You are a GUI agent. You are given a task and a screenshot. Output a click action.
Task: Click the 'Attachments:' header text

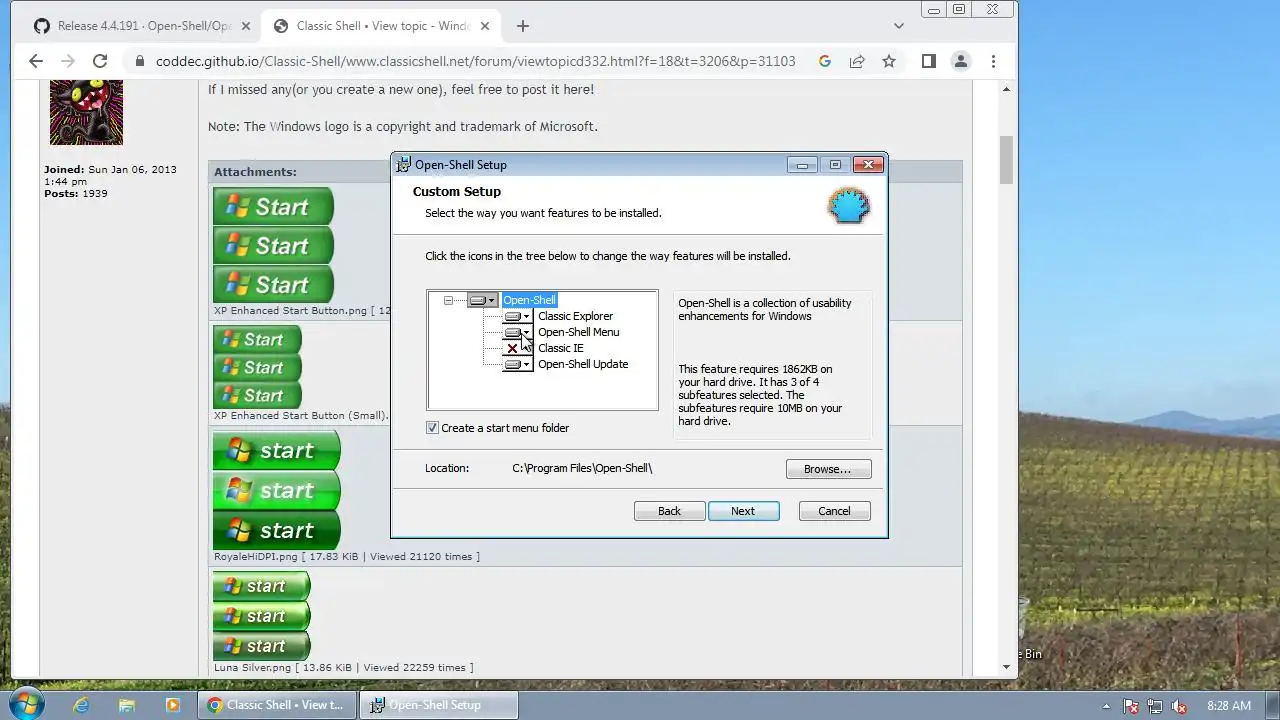pos(255,172)
